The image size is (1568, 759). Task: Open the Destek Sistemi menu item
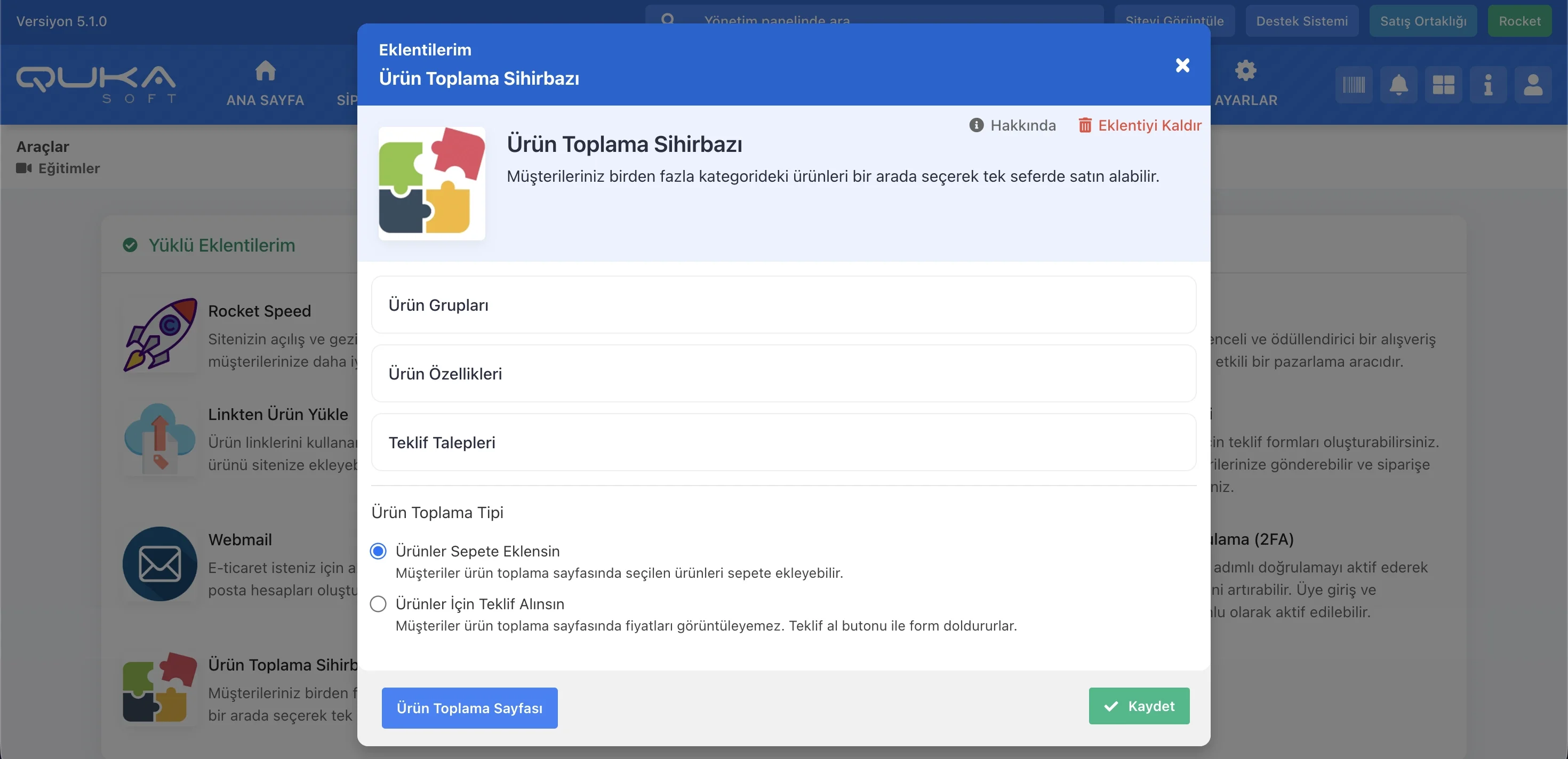point(1301,21)
